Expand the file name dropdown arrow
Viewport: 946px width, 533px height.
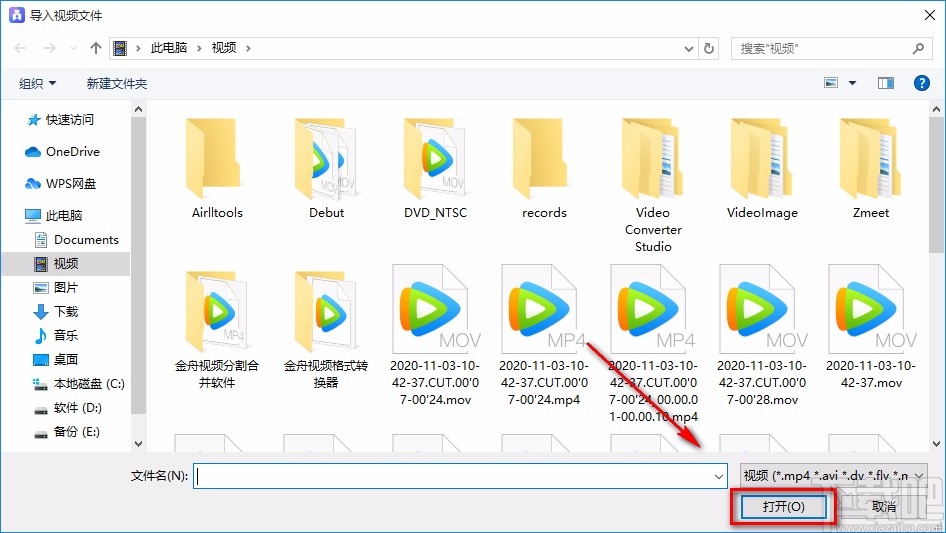coord(719,476)
